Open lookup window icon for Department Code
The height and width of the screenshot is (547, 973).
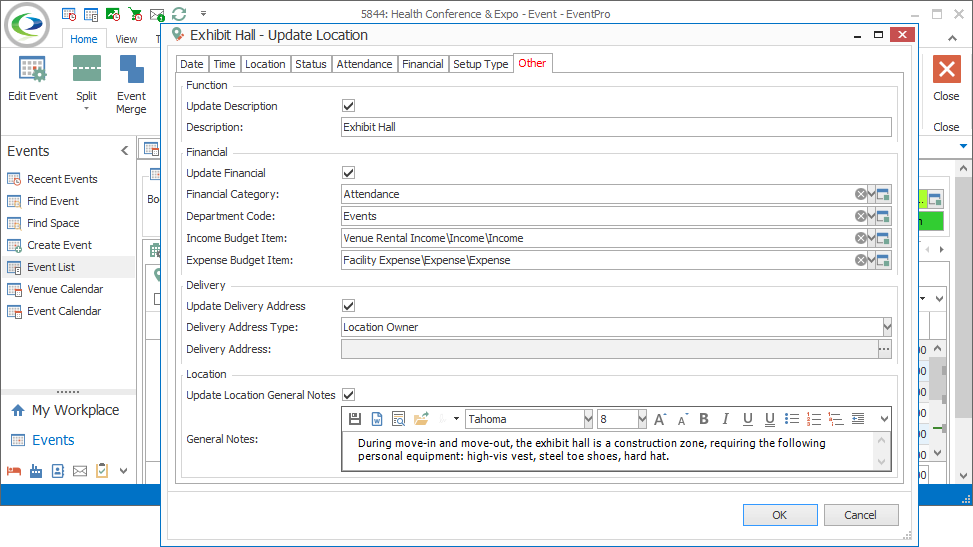883,216
